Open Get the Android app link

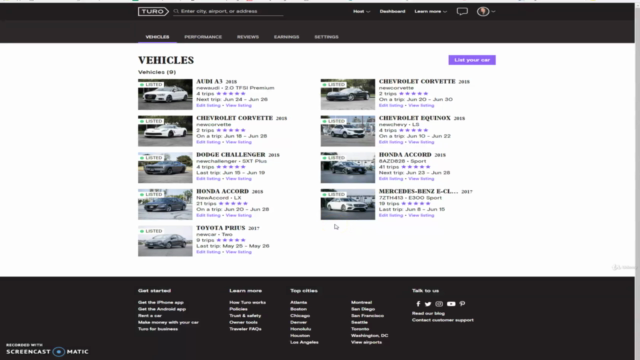pos(162,309)
